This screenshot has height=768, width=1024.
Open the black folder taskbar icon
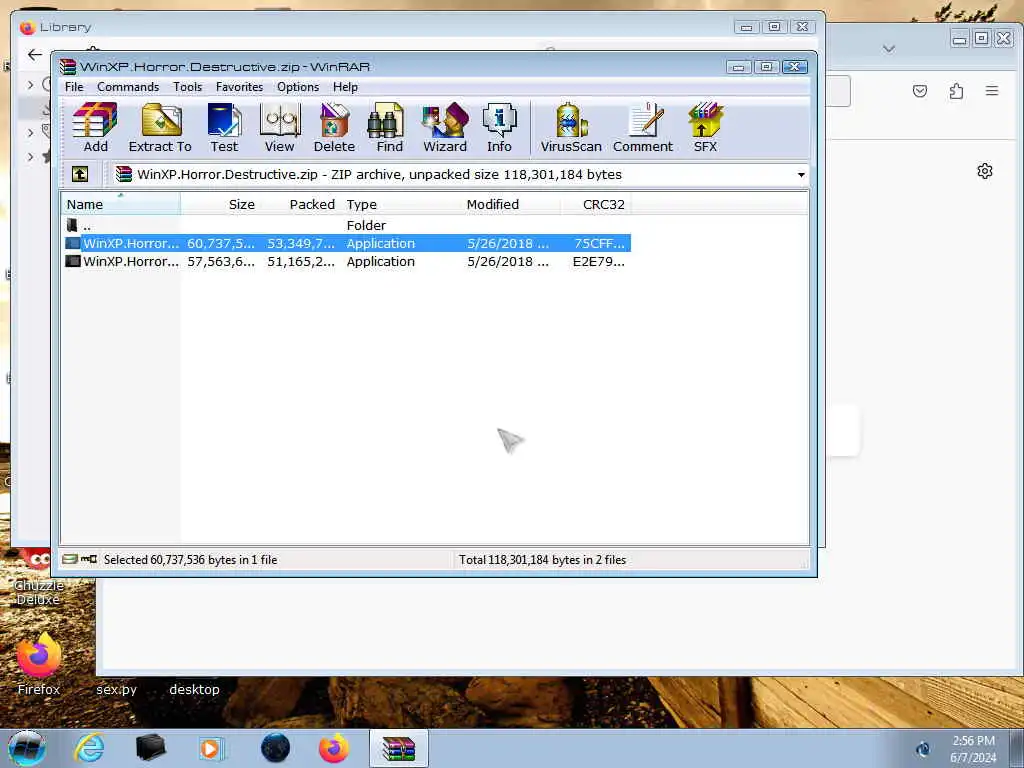point(150,748)
